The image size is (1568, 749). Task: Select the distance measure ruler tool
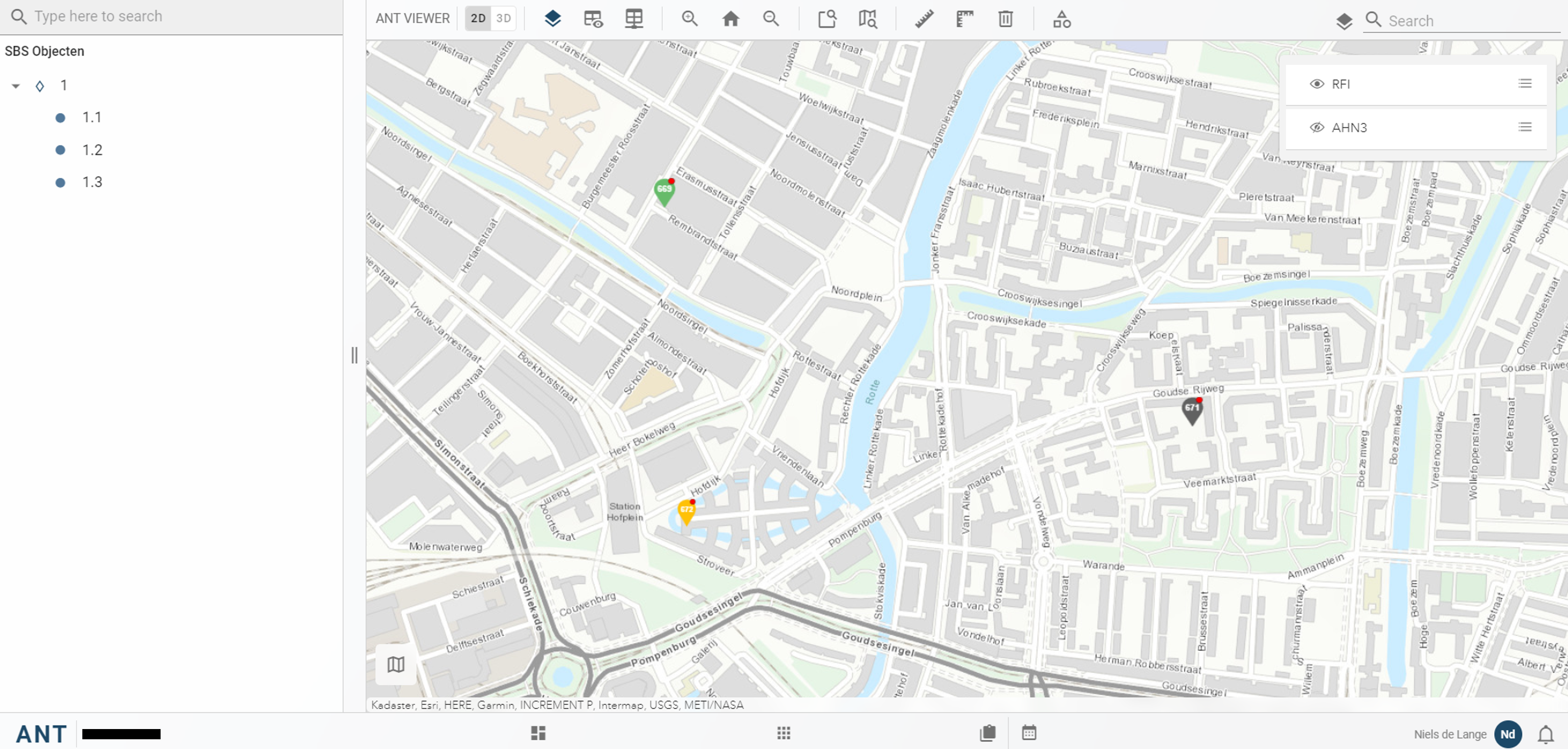924,19
